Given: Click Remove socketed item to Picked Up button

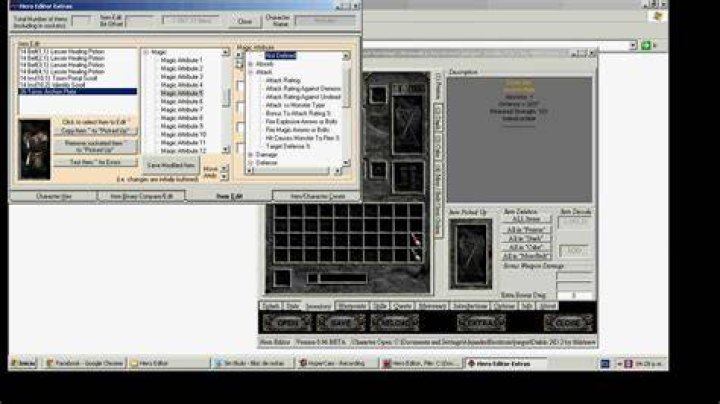Looking at the screenshot, I should pos(95,146).
